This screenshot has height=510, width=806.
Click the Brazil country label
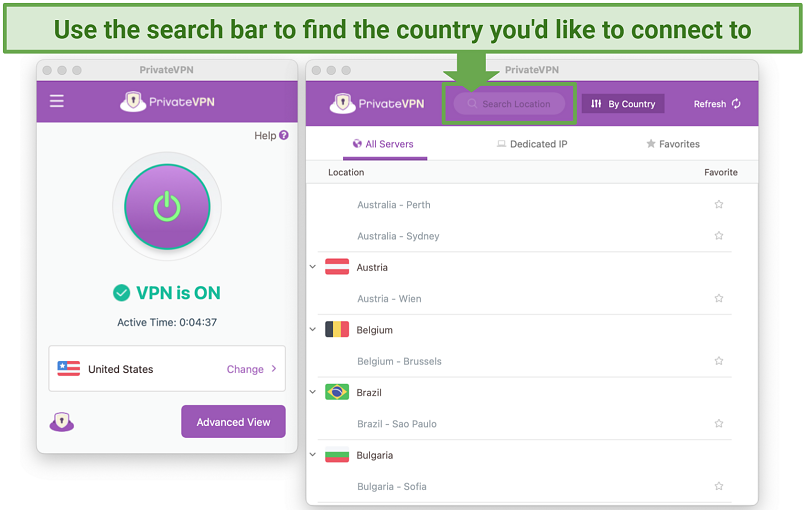click(x=369, y=393)
